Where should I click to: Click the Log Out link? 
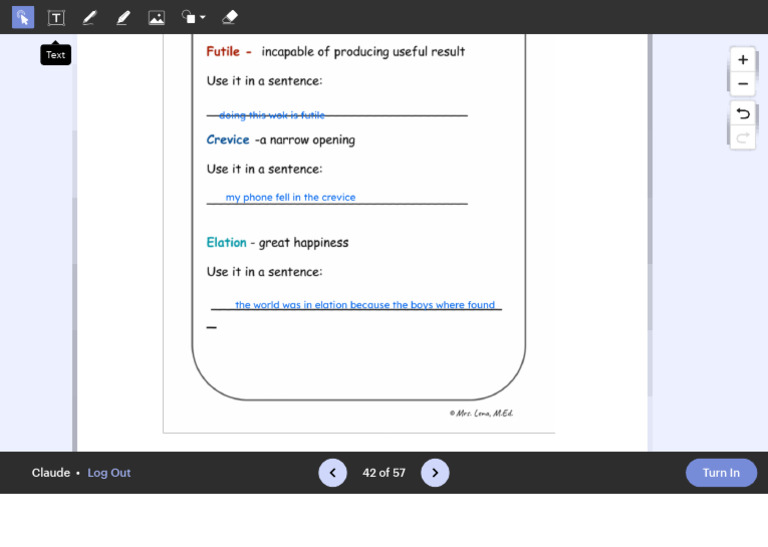click(x=109, y=473)
